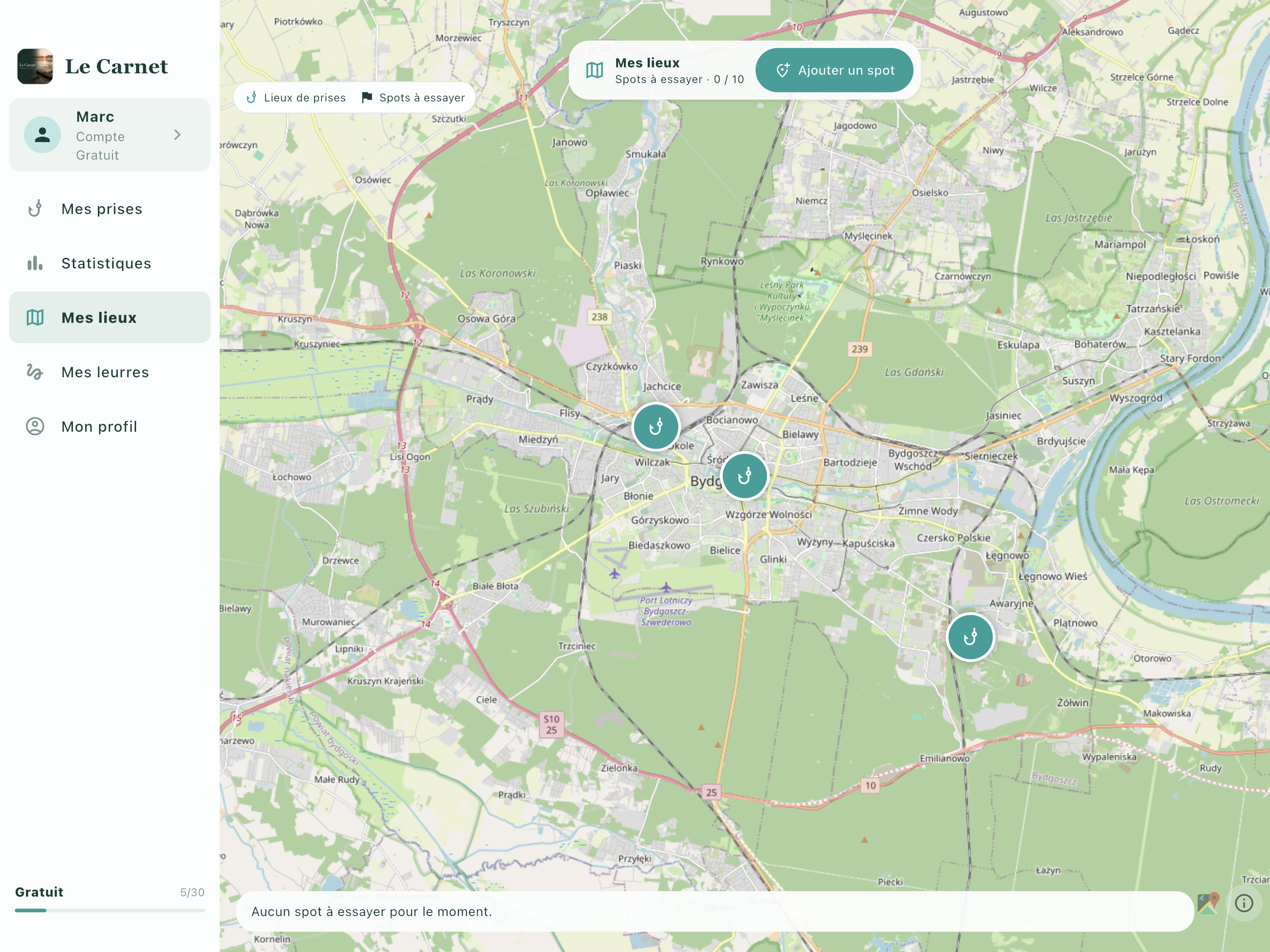The image size is (1270, 952).
Task: Click 'Aucun spot à essayer' message
Action: coord(372,911)
